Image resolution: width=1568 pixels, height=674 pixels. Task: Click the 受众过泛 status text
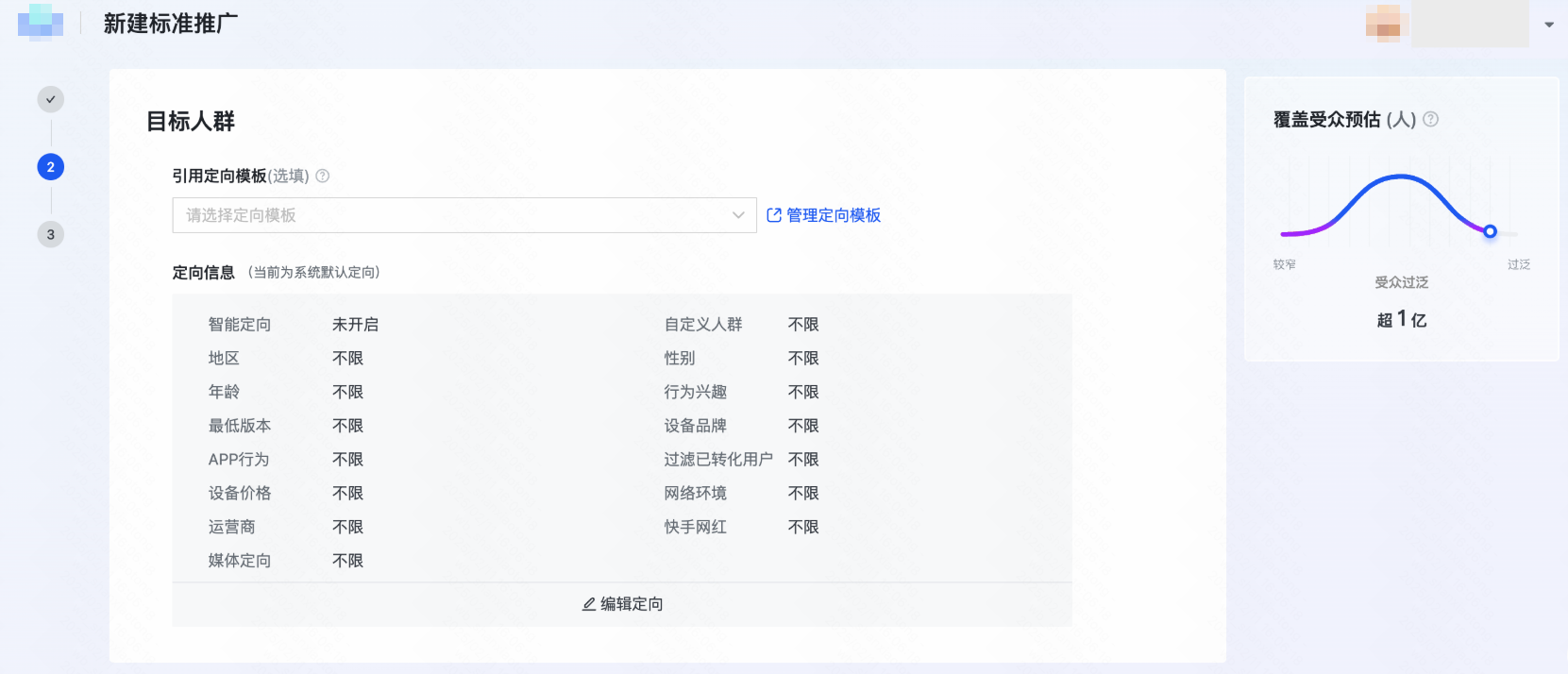pos(1402,282)
